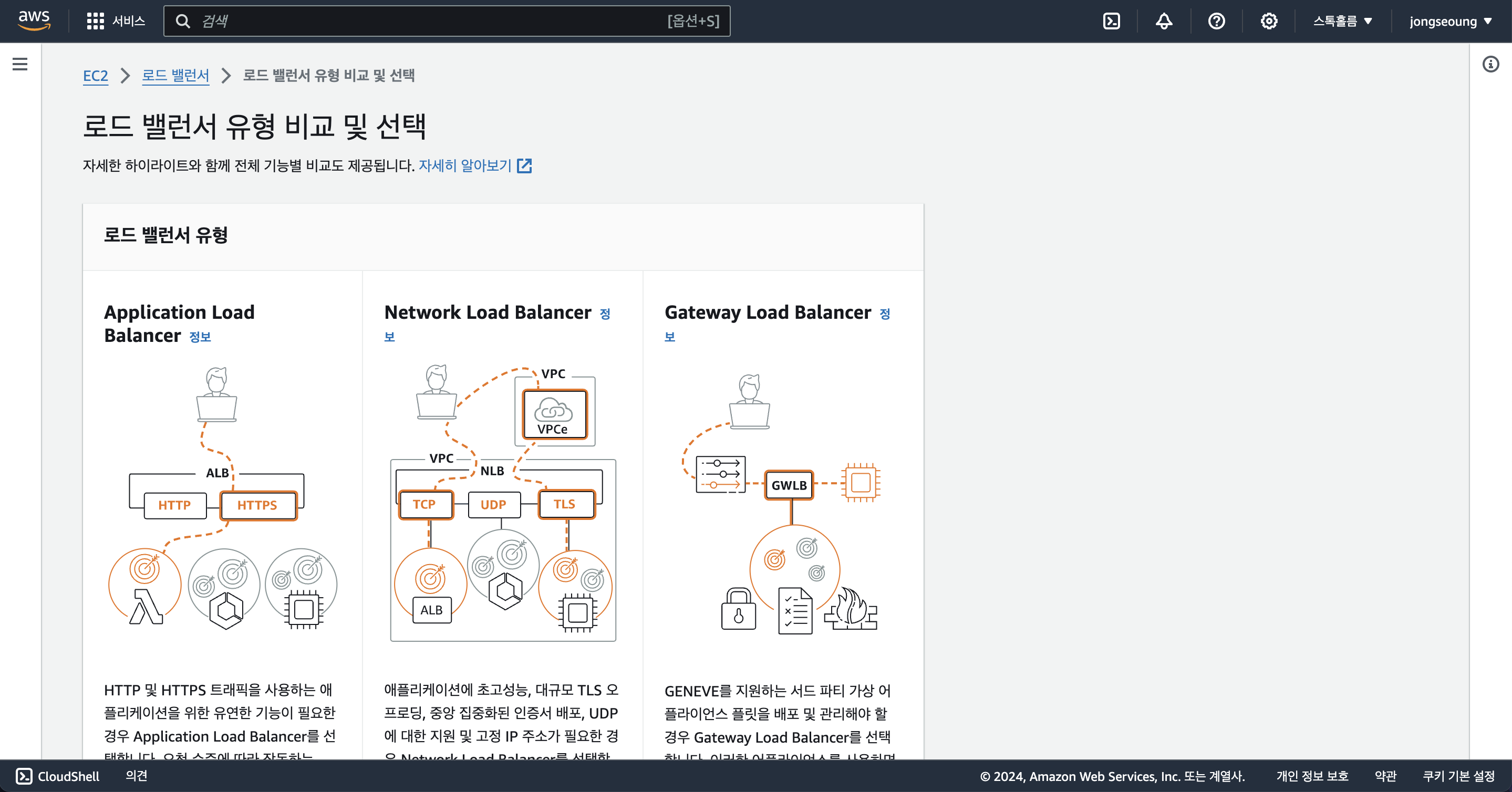Open the jongseoung account dropdown
The image size is (1512, 792).
click(1451, 21)
